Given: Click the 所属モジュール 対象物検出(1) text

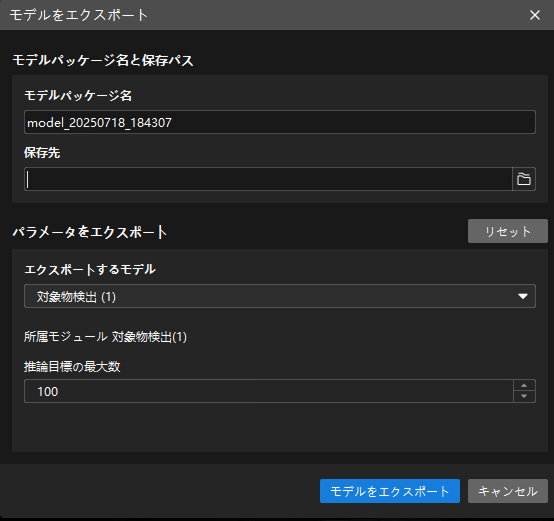Looking at the screenshot, I should (x=105, y=337).
